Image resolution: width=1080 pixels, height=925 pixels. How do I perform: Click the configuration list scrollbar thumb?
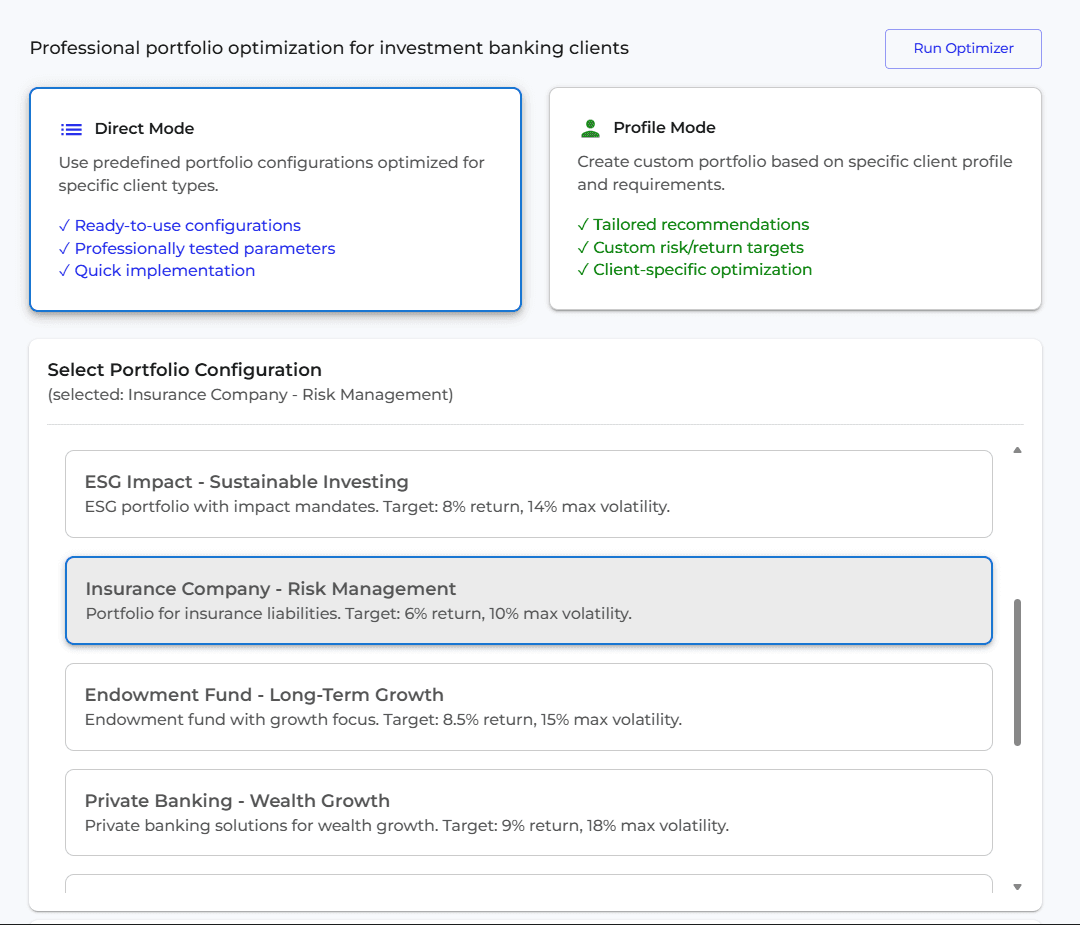tap(1016, 670)
